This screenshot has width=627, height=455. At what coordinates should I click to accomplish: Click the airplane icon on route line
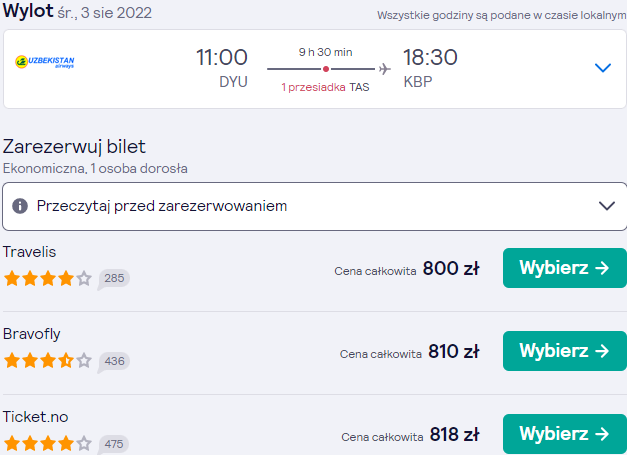(384, 69)
